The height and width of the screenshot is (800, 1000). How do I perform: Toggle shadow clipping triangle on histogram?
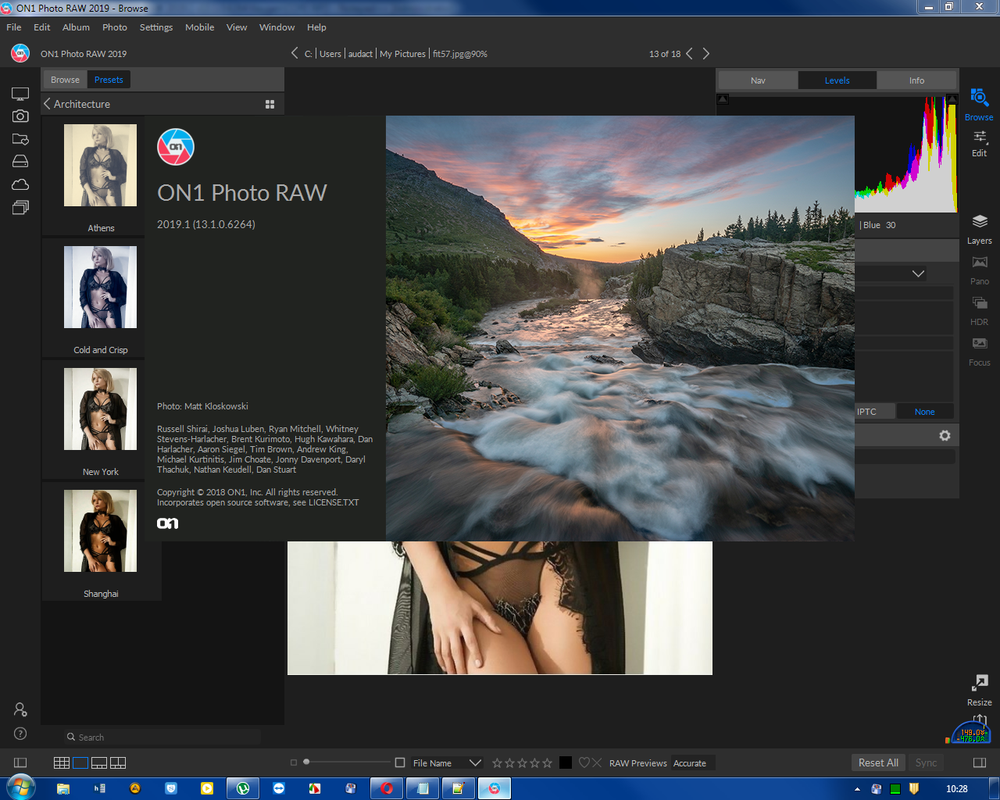[723, 99]
